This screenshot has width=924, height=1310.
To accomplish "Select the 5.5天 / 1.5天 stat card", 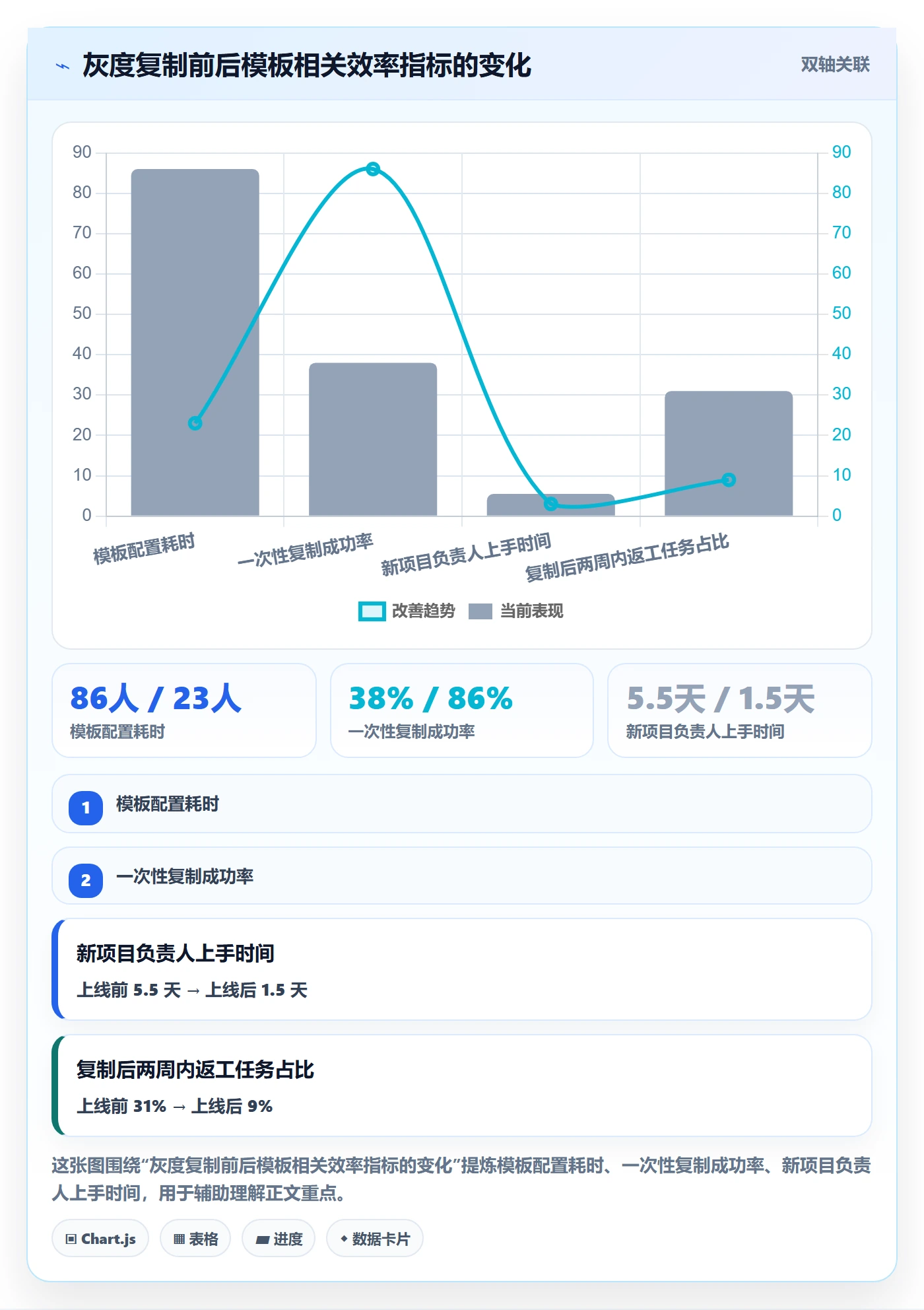I will [x=740, y=710].
